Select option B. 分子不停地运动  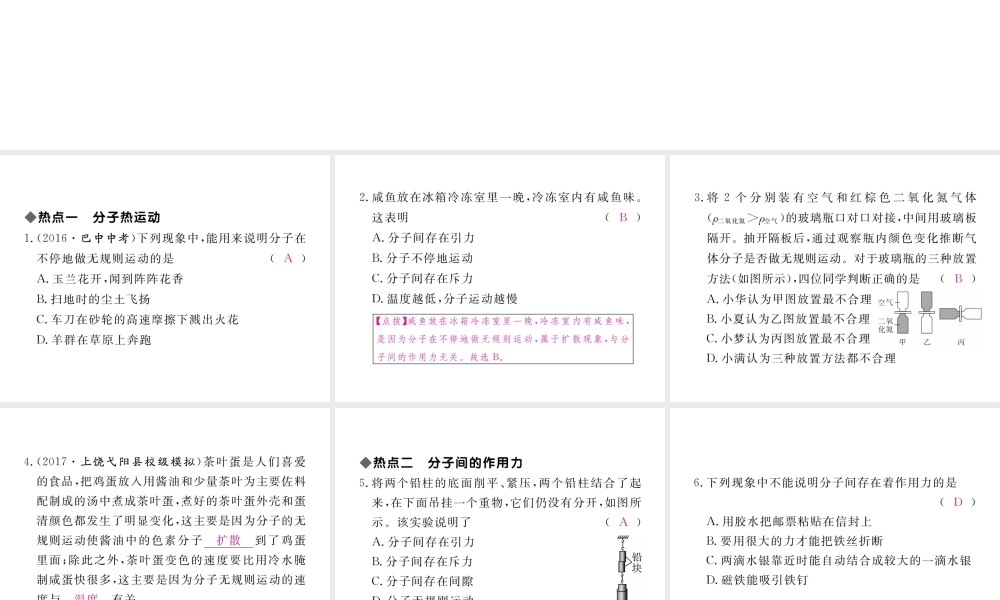[422, 258]
